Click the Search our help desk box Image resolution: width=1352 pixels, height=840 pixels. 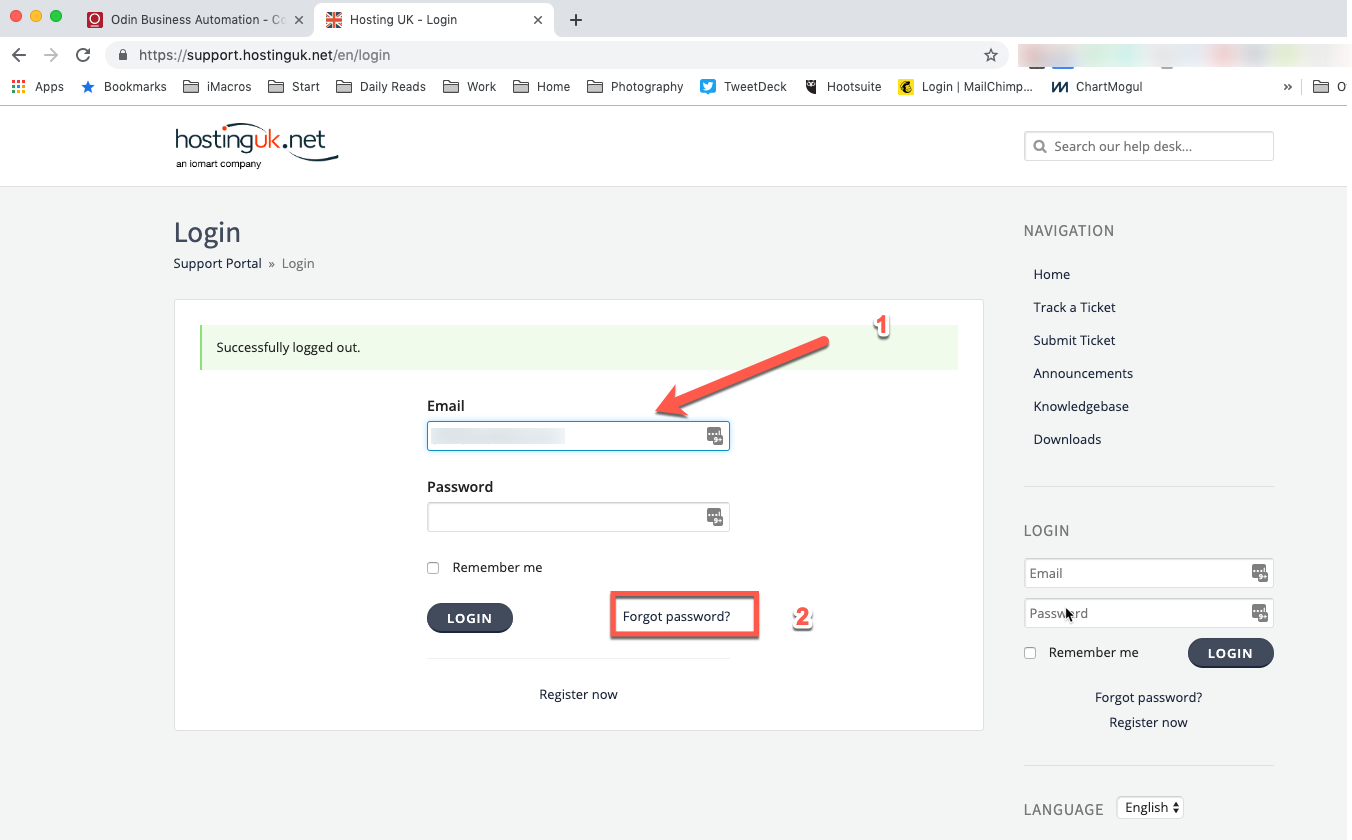(1149, 146)
